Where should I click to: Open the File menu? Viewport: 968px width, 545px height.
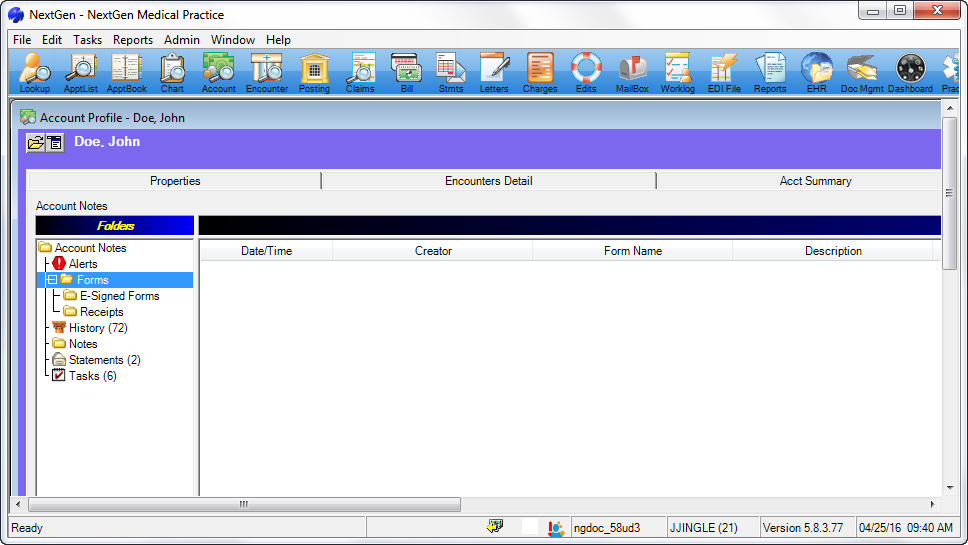[22, 40]
